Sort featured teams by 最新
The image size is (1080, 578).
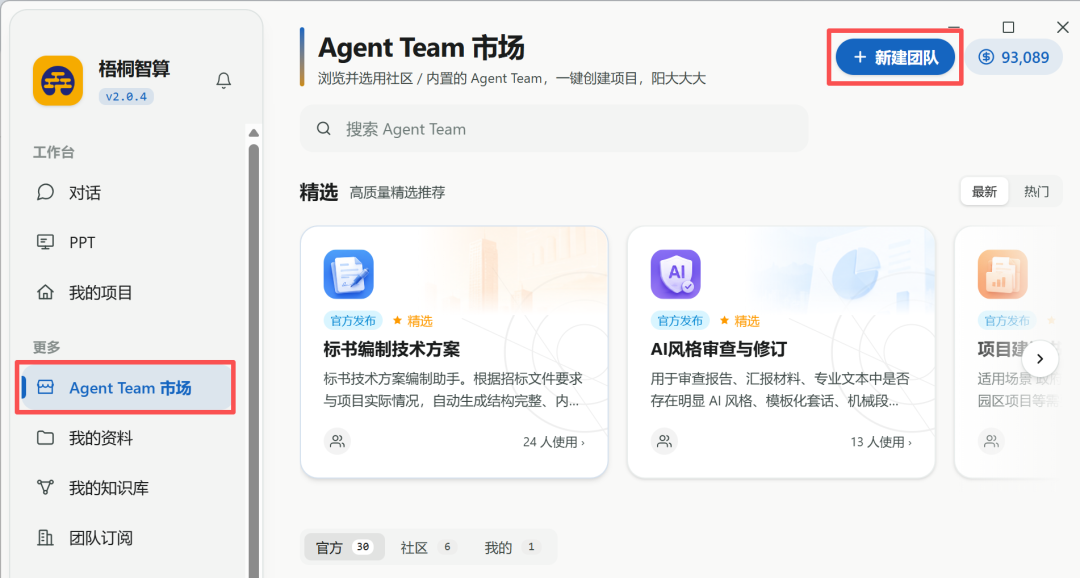(984, 192)
